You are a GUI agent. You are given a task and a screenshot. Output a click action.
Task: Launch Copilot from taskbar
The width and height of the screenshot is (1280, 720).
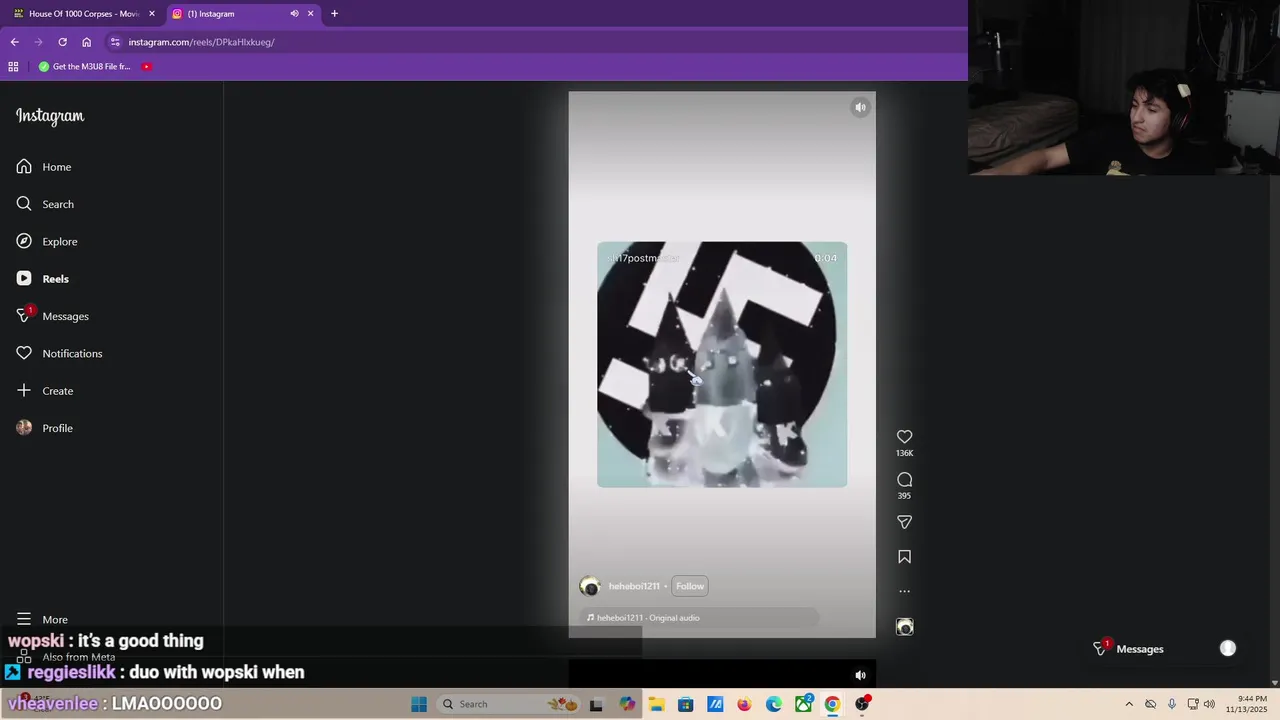627,704
